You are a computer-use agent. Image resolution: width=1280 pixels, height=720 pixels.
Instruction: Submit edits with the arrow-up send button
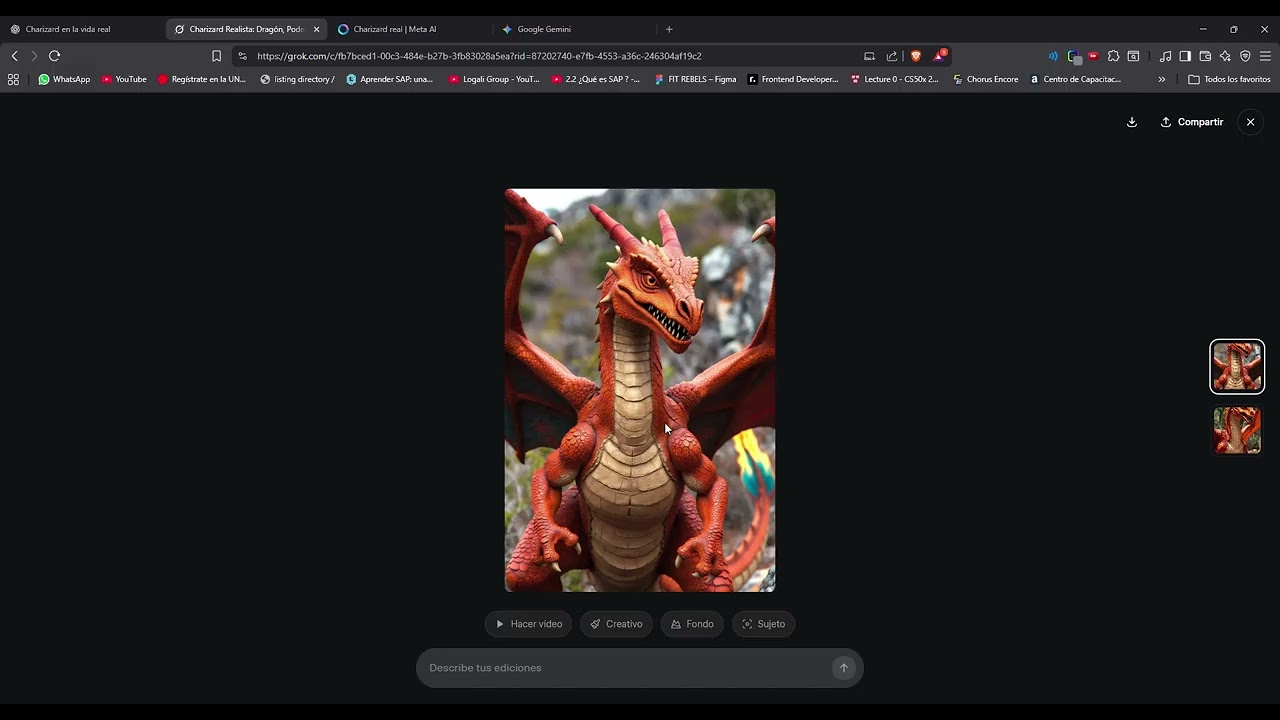pyautogui.click(x=843, y=668)
